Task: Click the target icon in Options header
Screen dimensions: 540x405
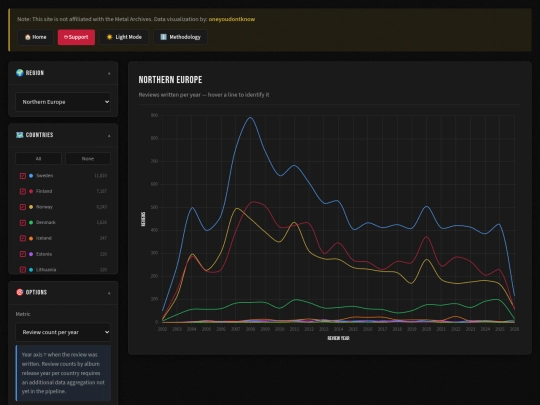Action: 20,292
